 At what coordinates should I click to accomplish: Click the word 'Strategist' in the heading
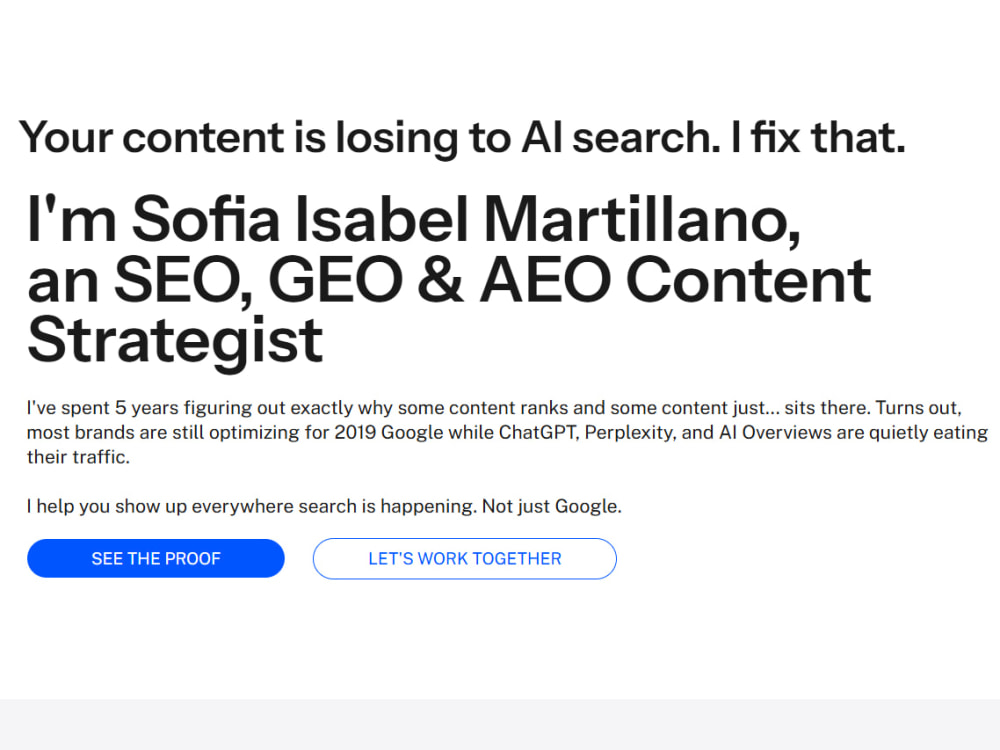pos(175,342)
